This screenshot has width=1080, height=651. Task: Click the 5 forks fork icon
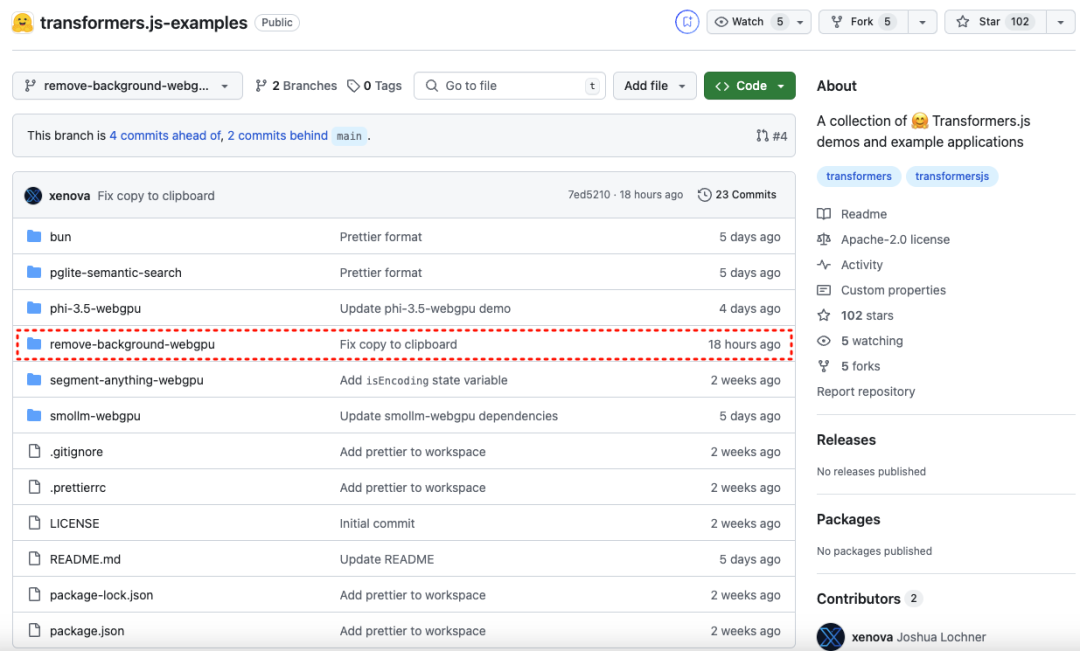[x=824, y=366]
